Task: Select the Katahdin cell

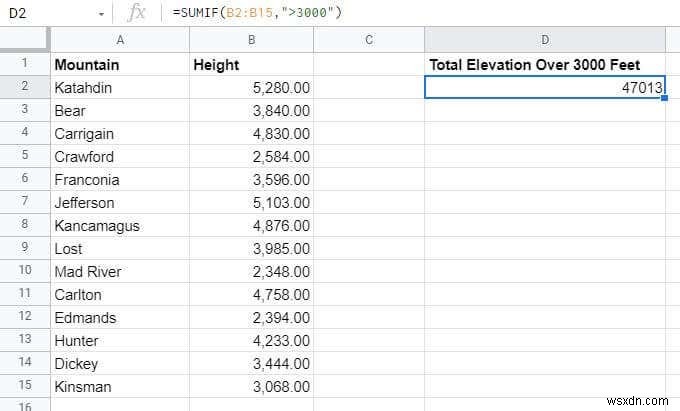Action: click(x=120, y=87)
